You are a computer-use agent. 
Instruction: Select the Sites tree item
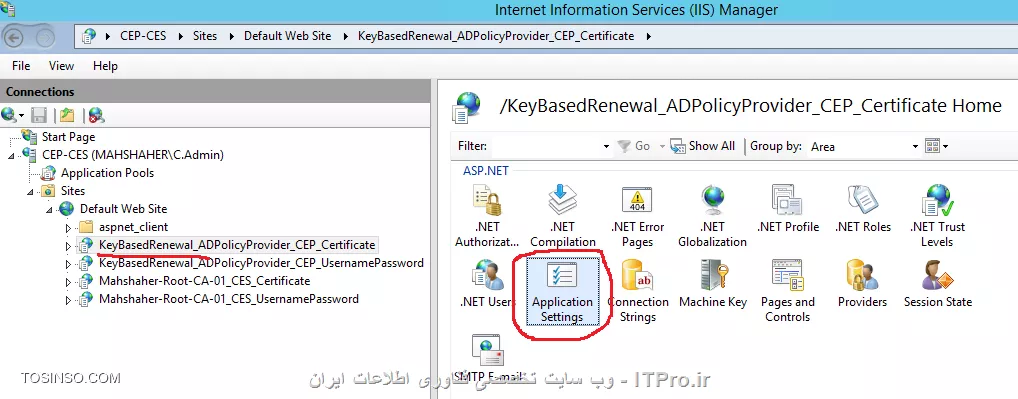coord(73,191)
